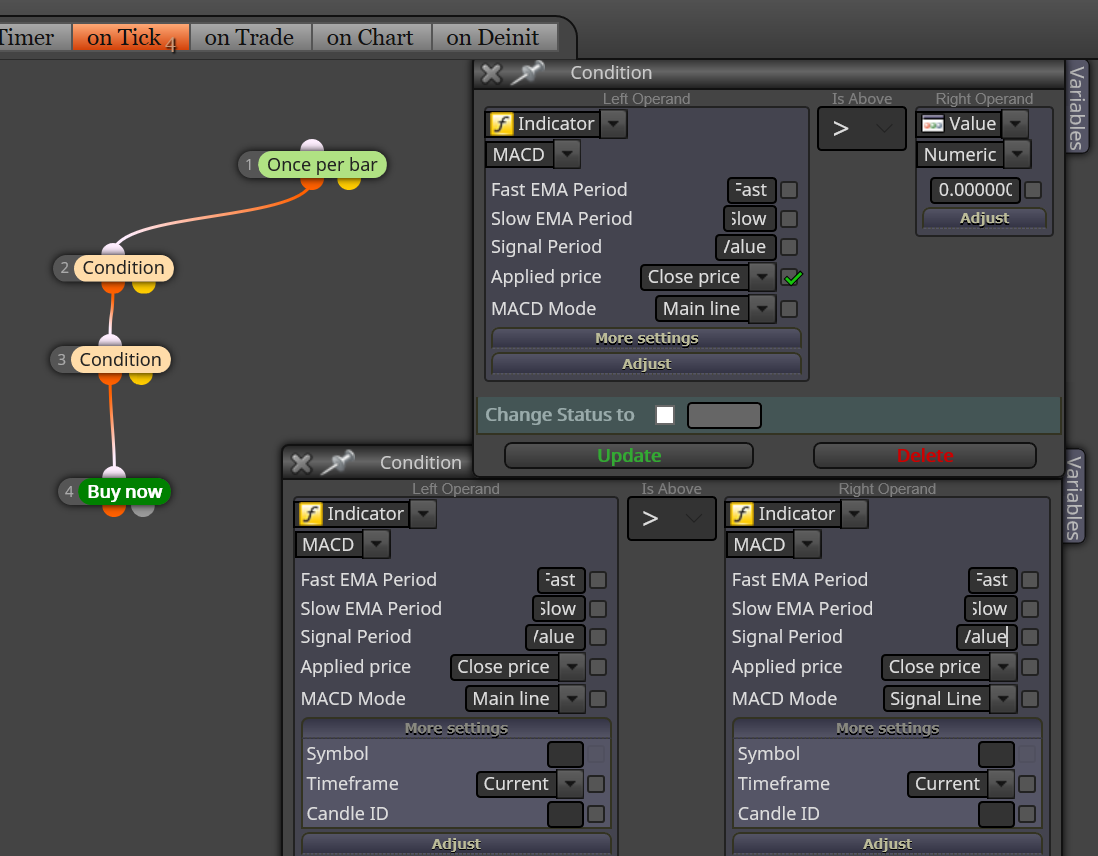1098x856 pixels.
Task: Open the Value type dropdown in Right Operand
Action: [x=1015, y=124]
